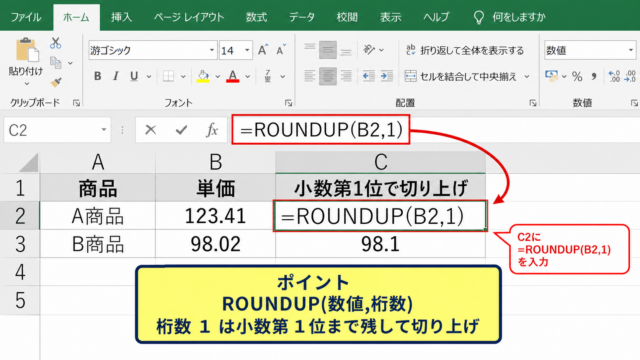Open the fill color dropdown arrow
Screen dimensions: 640x360
(218, 76)
